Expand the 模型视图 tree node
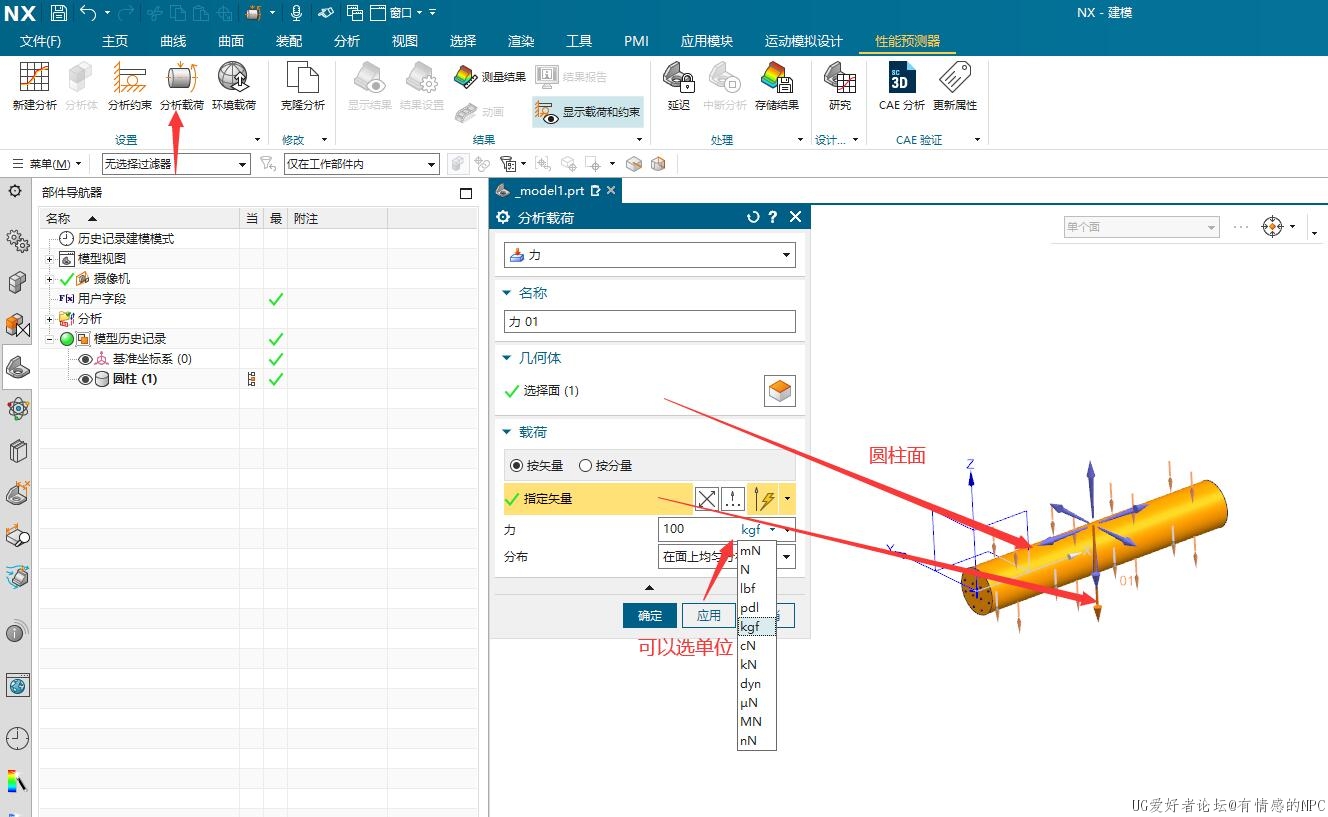1328x817 pixels. (49, 259)
